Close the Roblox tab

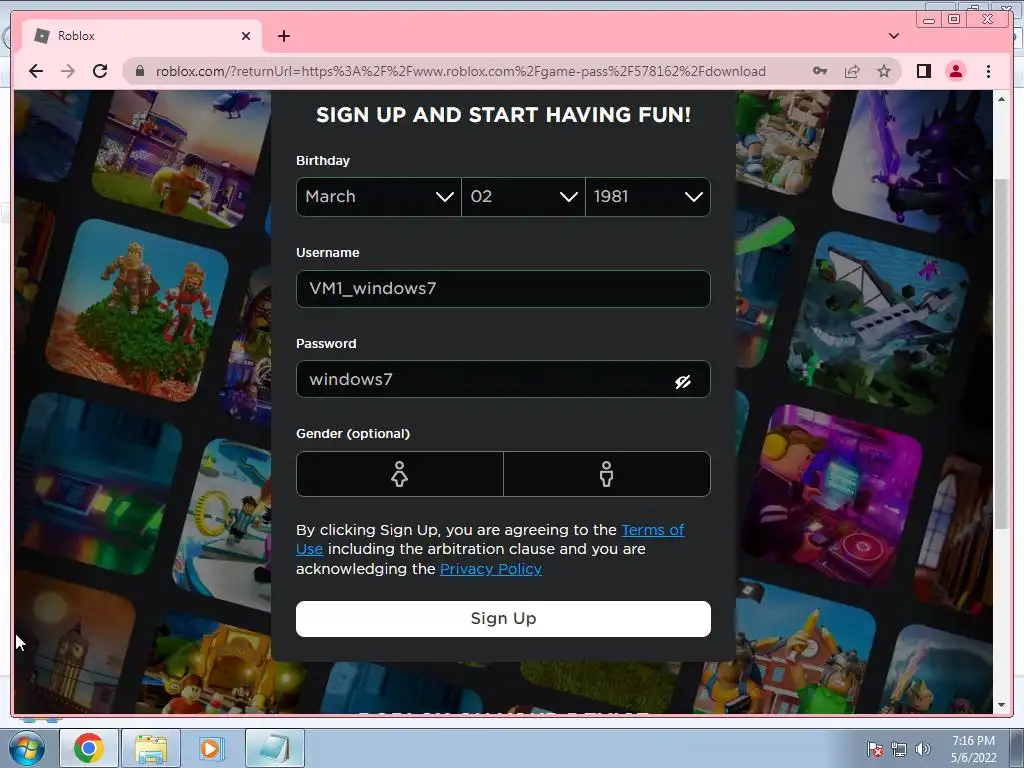(246, 36)
